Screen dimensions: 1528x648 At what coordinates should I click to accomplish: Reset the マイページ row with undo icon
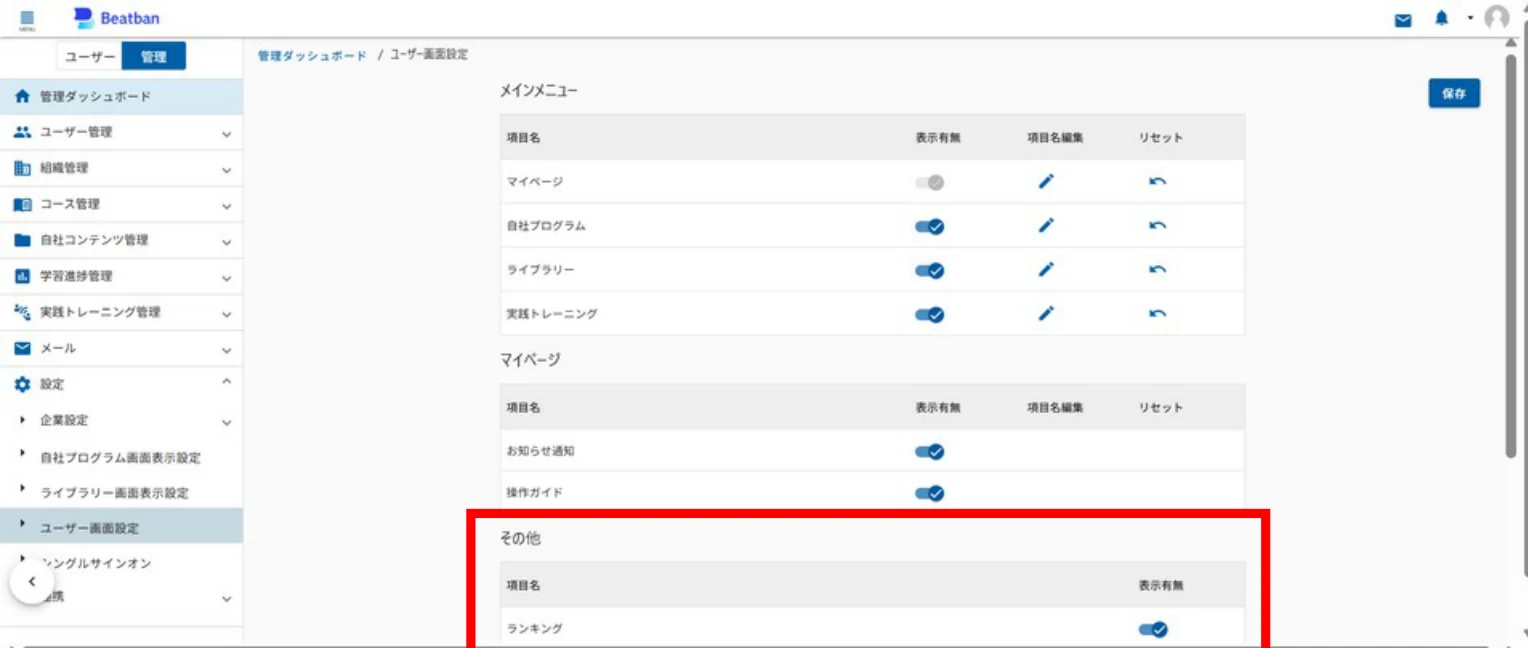1158,182
